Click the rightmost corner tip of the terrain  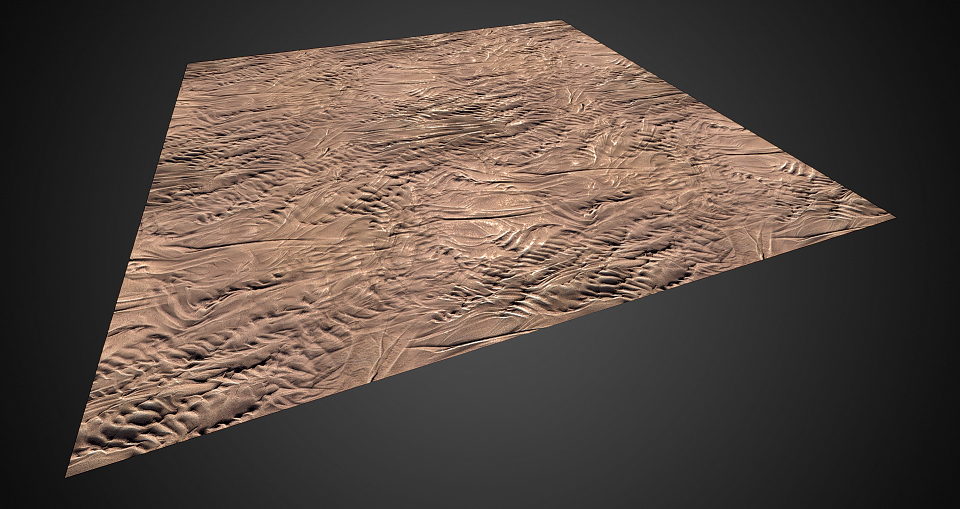[892, 215]
